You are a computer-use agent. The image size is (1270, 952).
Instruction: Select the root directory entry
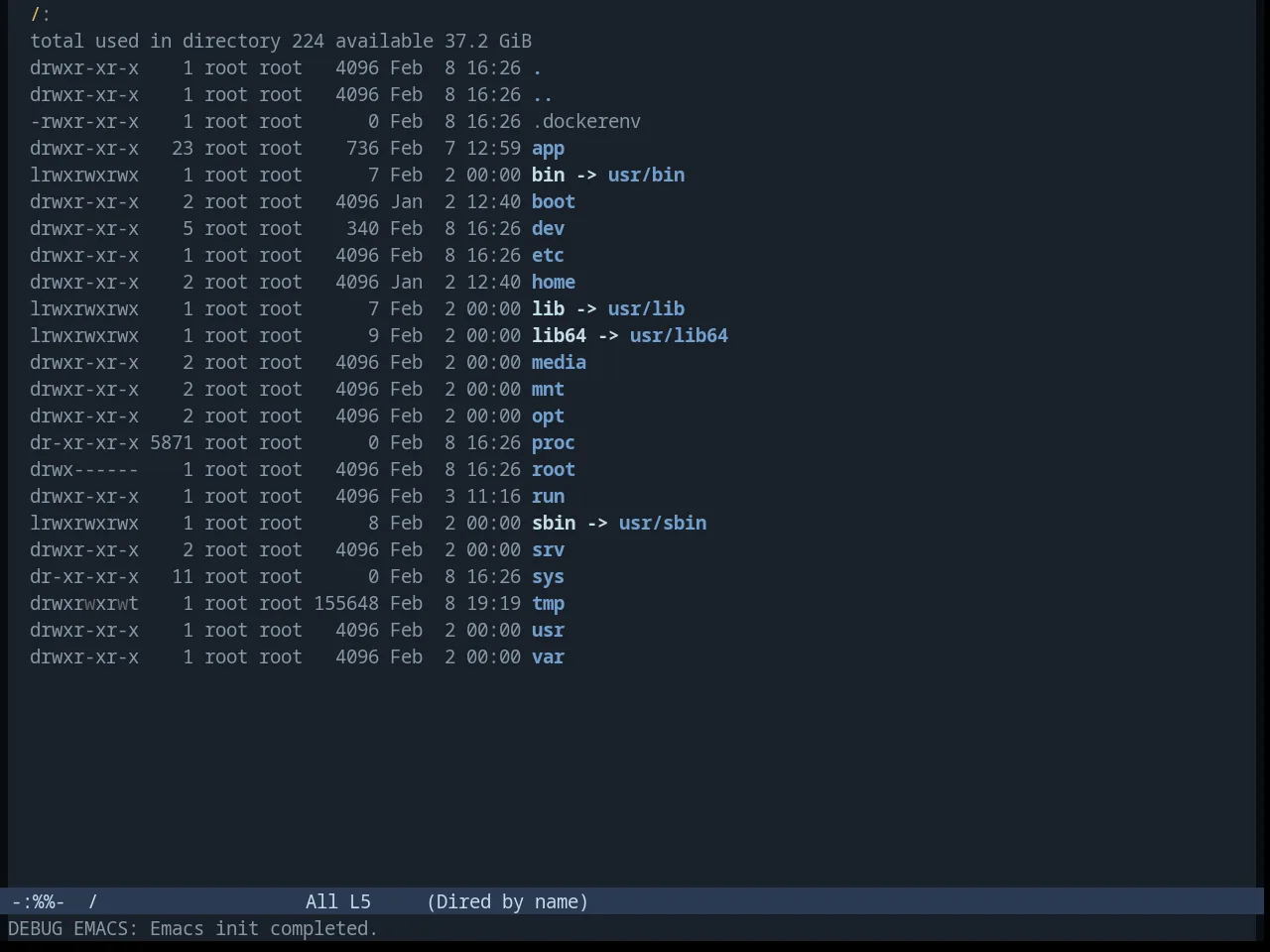click(x=554, y=470)
